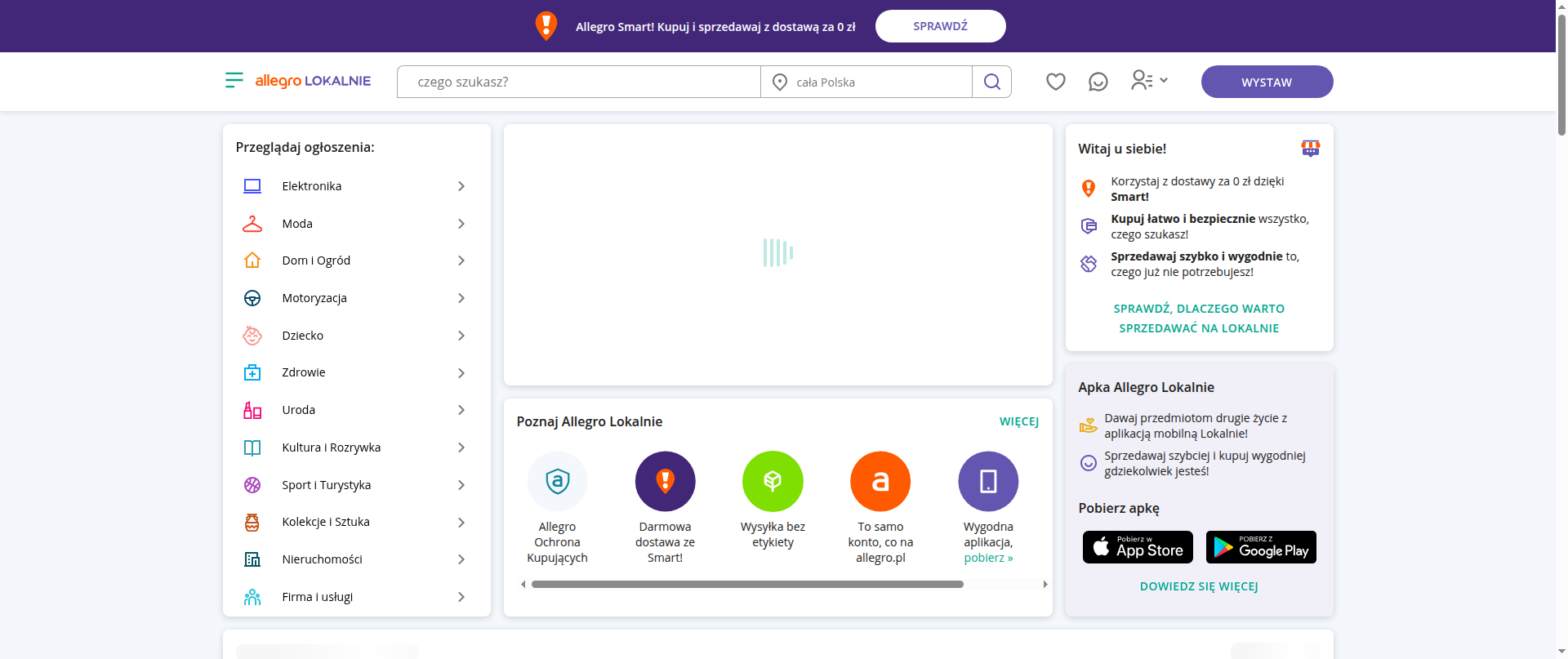Select the Elektronika category label
This screenshot has width=1568, height=659.
tap(312, 186)
